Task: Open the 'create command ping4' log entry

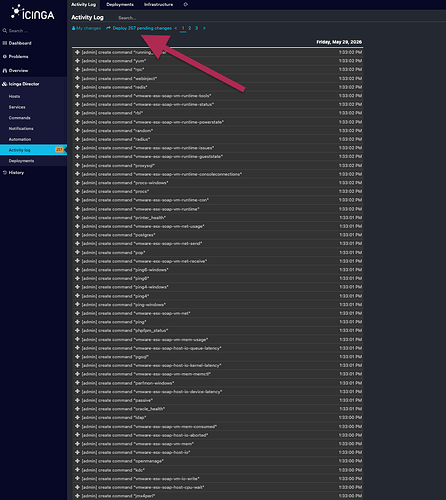Action: 218,296
